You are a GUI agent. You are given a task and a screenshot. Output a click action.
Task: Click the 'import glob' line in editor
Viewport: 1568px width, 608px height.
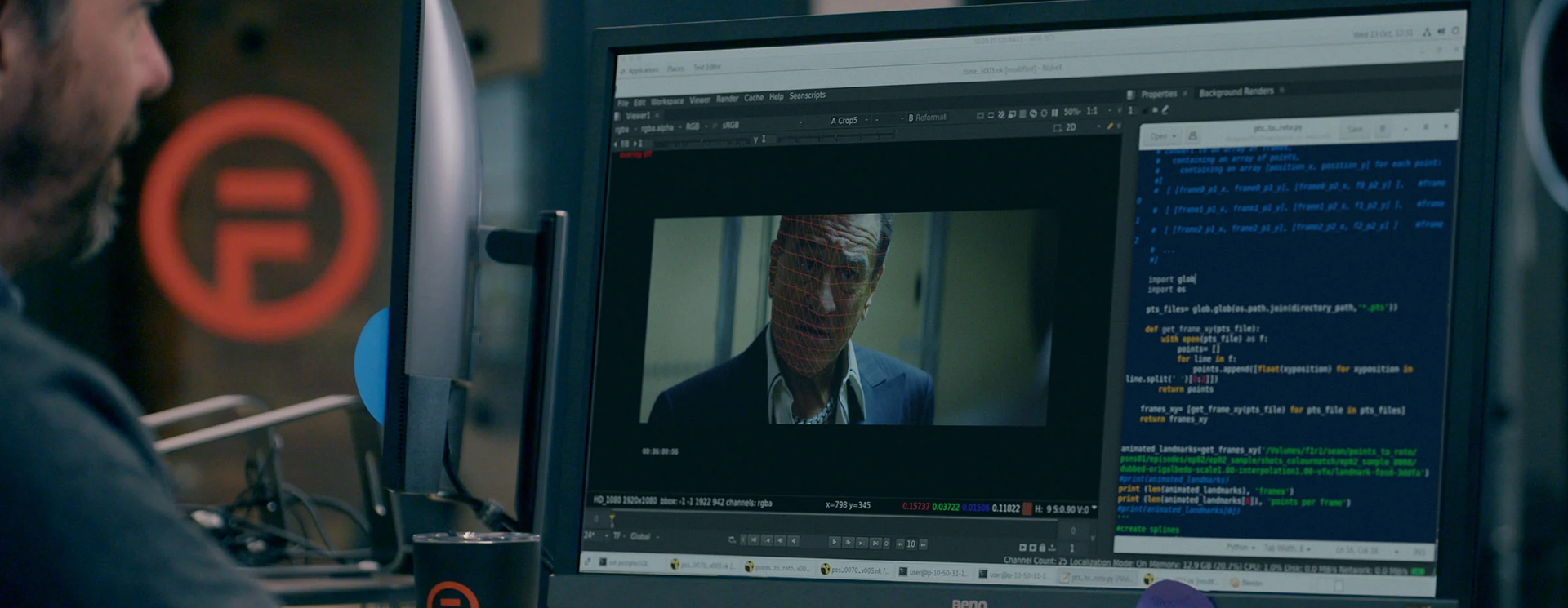[1172, 279]
